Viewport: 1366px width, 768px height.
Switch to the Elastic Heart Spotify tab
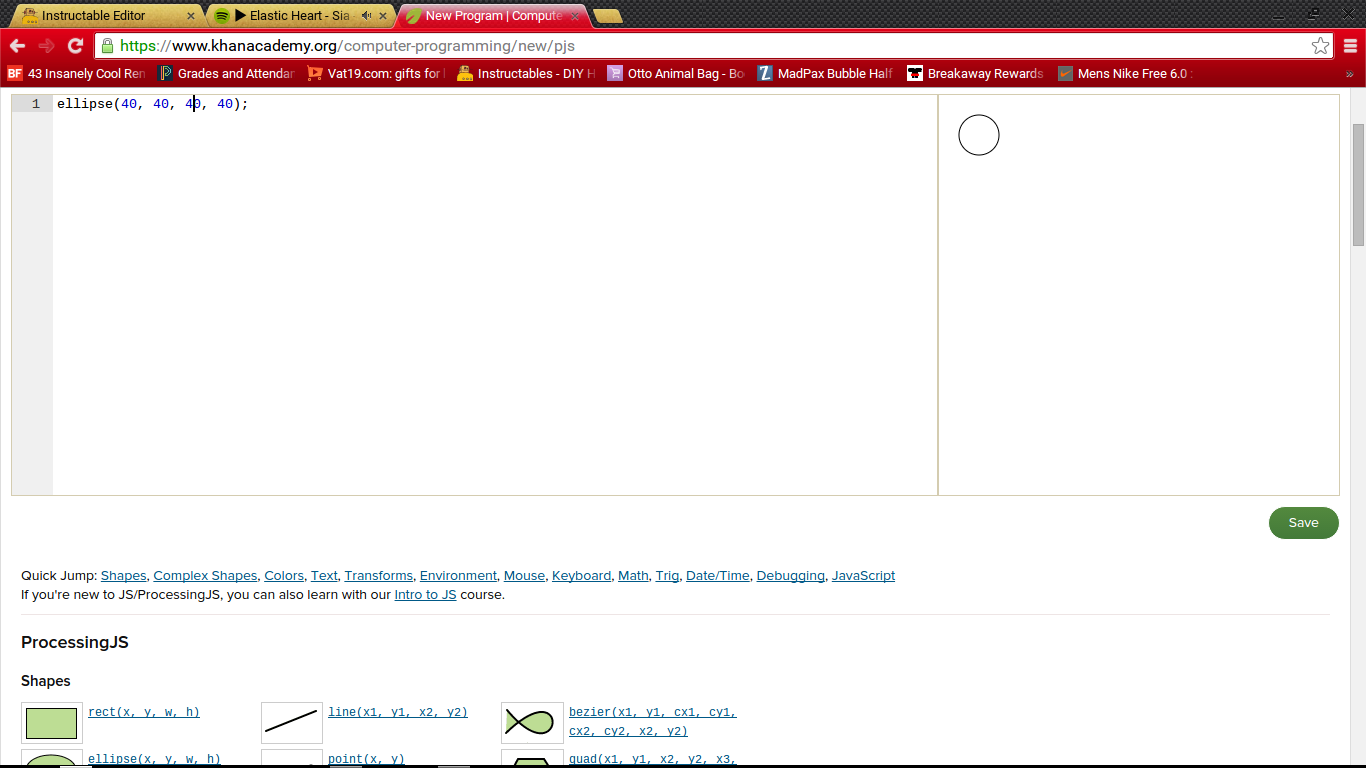(x=290, y=16)
